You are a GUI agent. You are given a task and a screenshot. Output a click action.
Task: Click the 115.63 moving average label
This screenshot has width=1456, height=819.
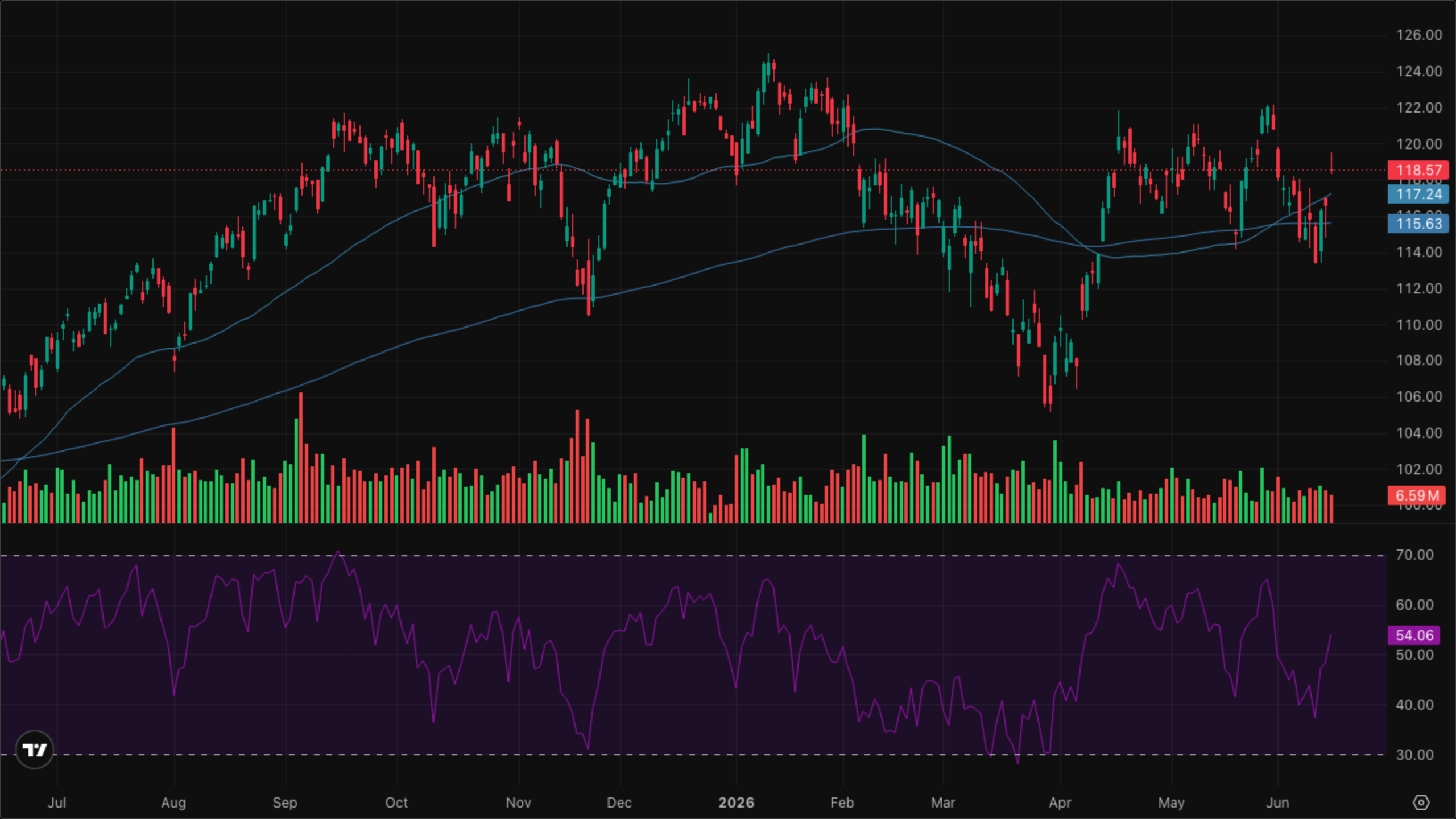pos(1418,224)
